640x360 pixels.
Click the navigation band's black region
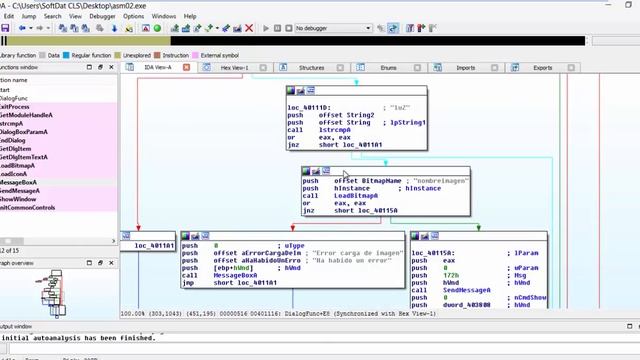pyautogui.click(x=378, y=40)
